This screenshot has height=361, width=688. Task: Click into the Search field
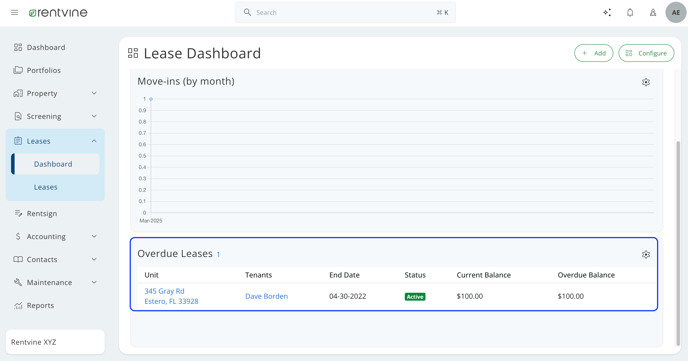345,13
